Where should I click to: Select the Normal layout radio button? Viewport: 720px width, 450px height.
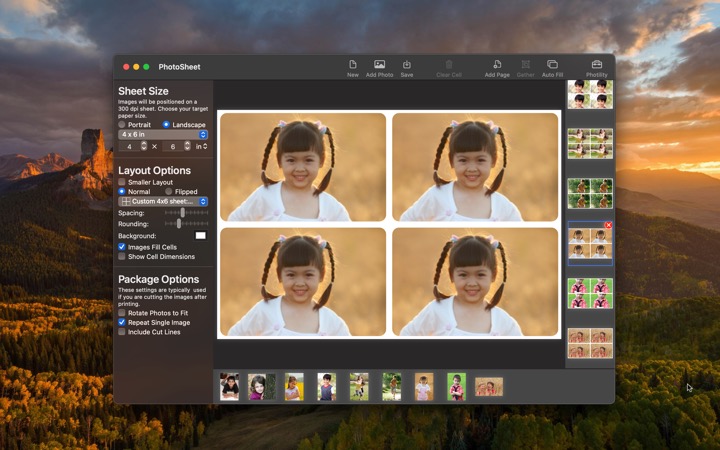[x=122, y=191]
